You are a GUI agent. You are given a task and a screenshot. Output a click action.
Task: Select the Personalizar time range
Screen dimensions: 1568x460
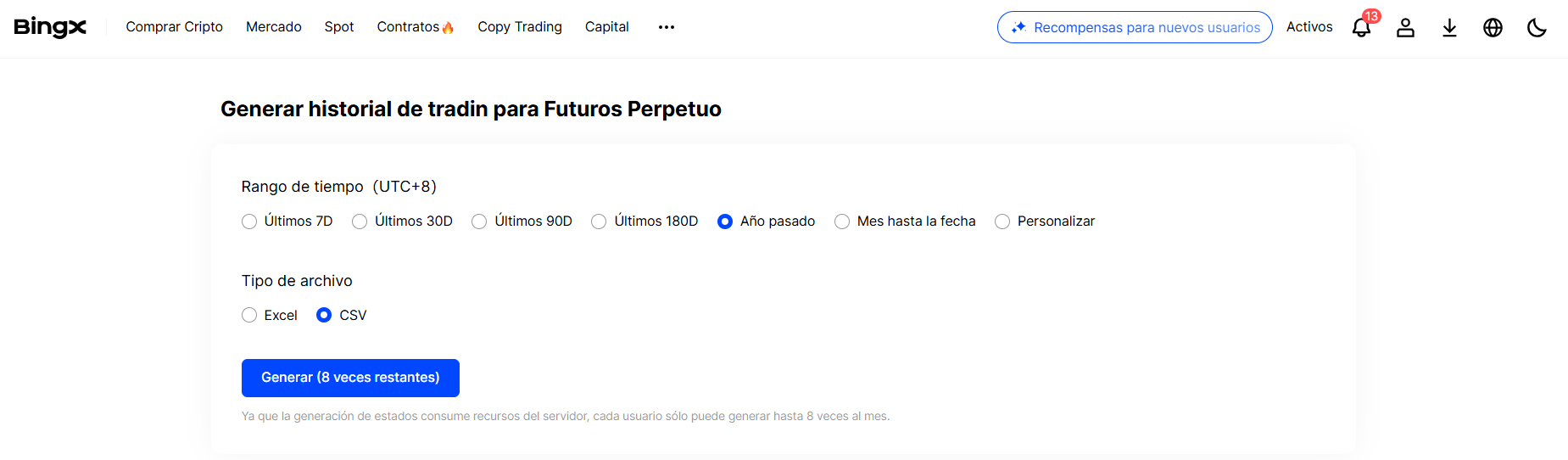pos(1002,222)
